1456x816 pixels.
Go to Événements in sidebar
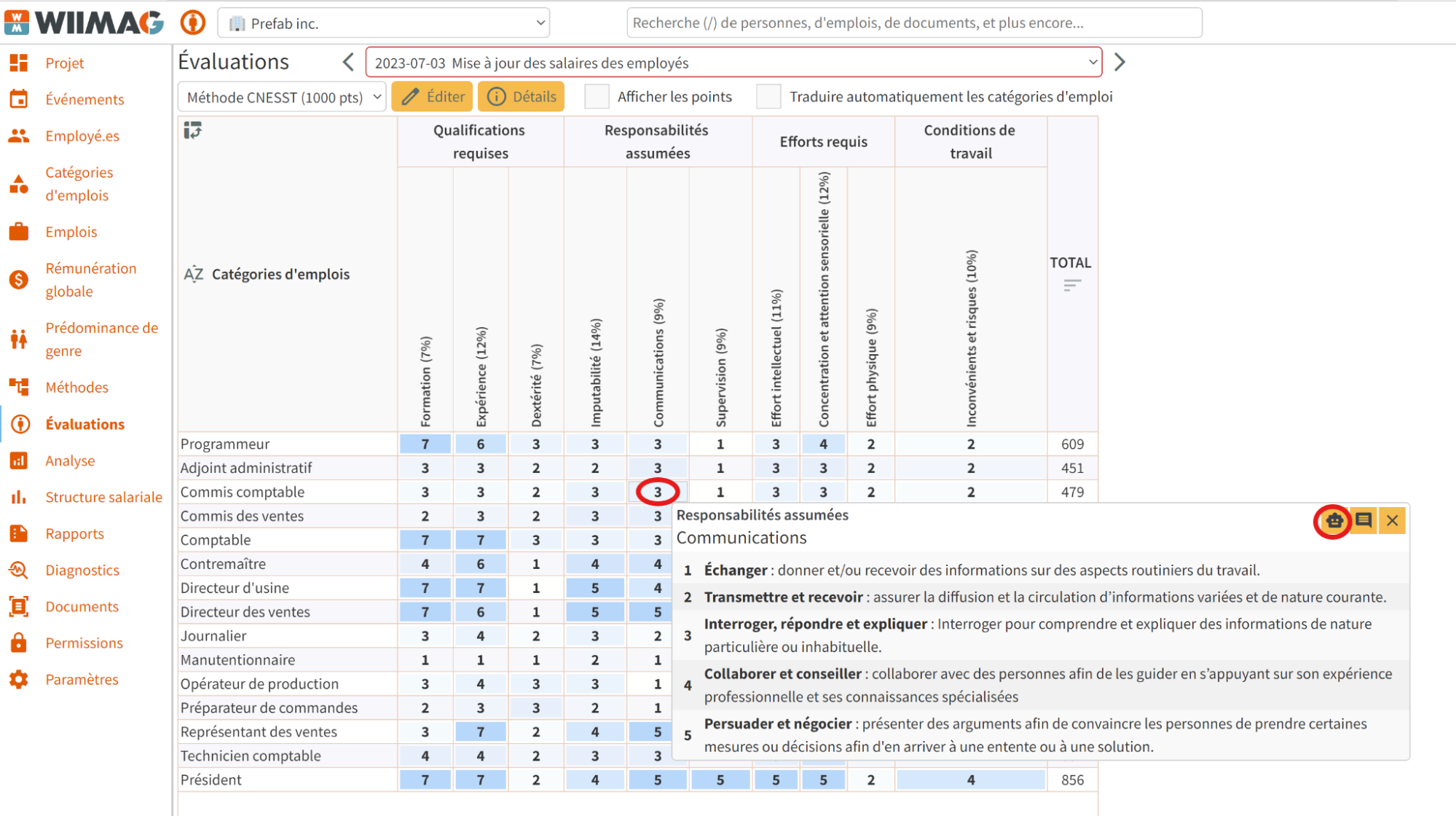pyautogui.click(x=84, y=100)
